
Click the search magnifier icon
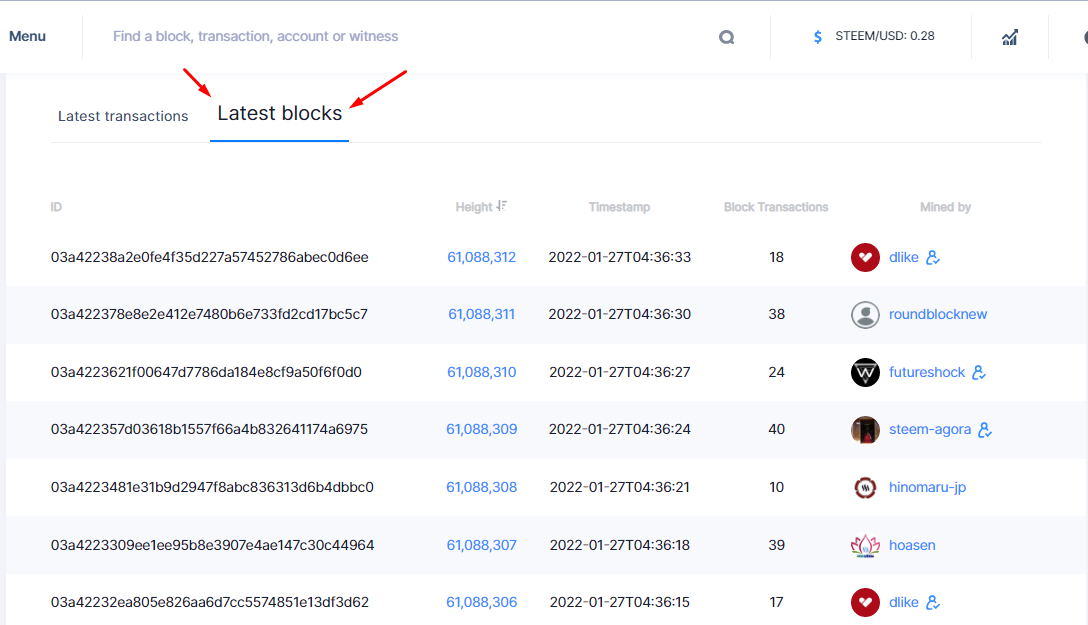click(726, 37)
